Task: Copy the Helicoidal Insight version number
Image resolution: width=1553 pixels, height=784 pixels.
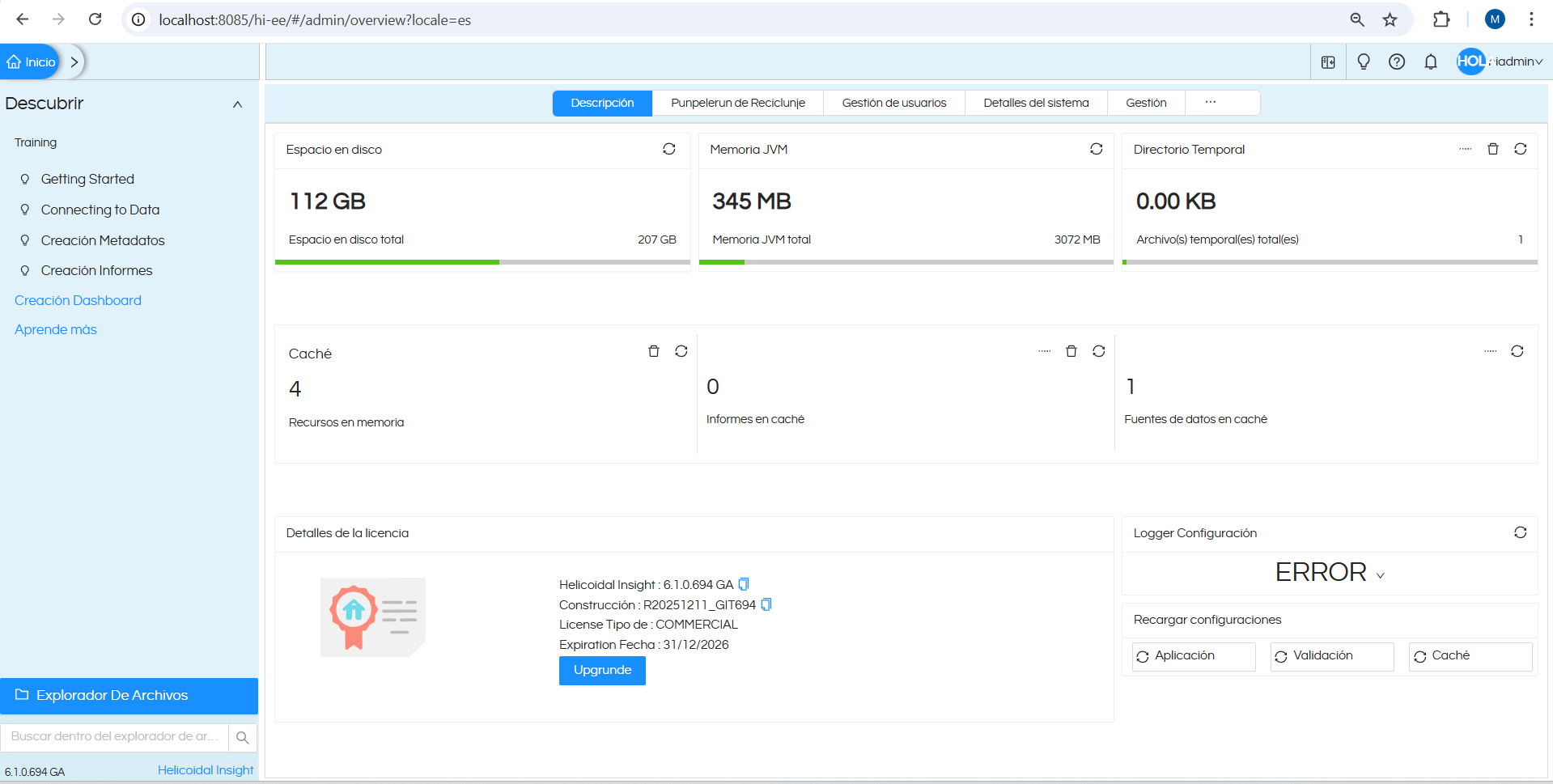Action: tap(744, 584)
